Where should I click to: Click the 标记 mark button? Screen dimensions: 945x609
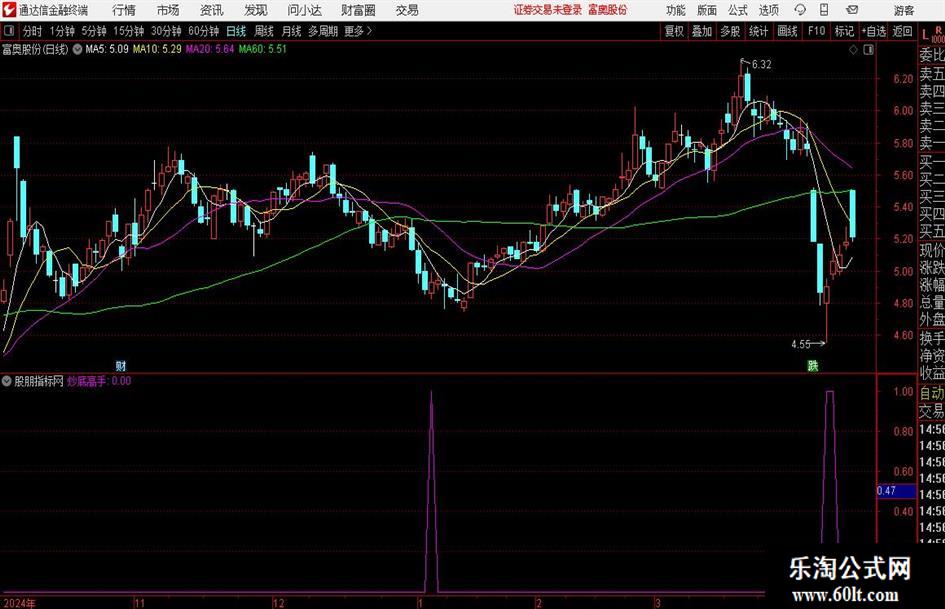click(x=844, y=31)
